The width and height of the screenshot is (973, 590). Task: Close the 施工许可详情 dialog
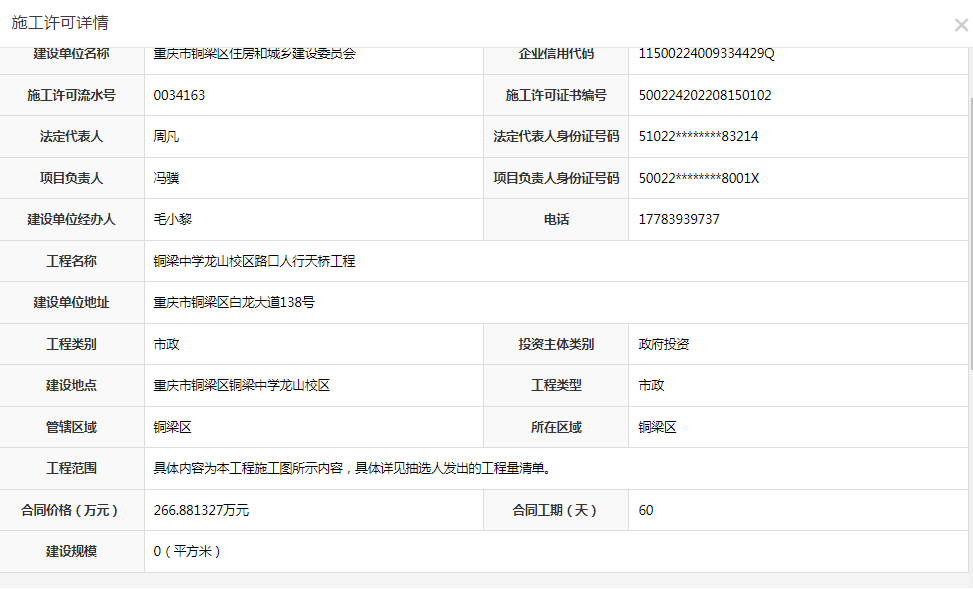(x=960, y=25)
